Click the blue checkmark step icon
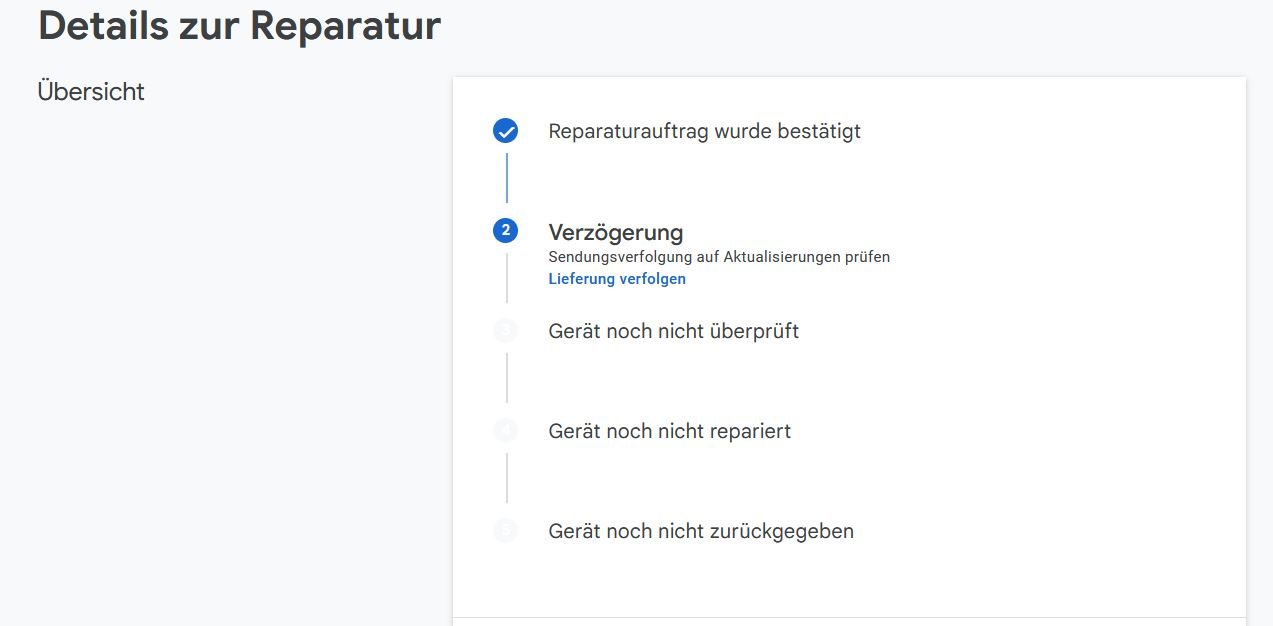Viewport: 1273px width, 626px height. (x=505, y=131)
